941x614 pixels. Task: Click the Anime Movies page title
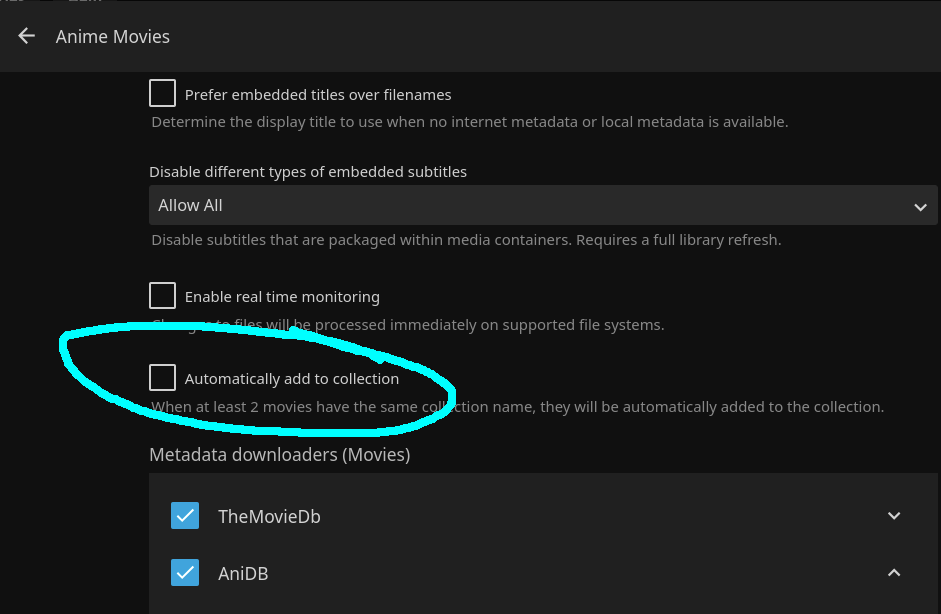pos(113,37)
